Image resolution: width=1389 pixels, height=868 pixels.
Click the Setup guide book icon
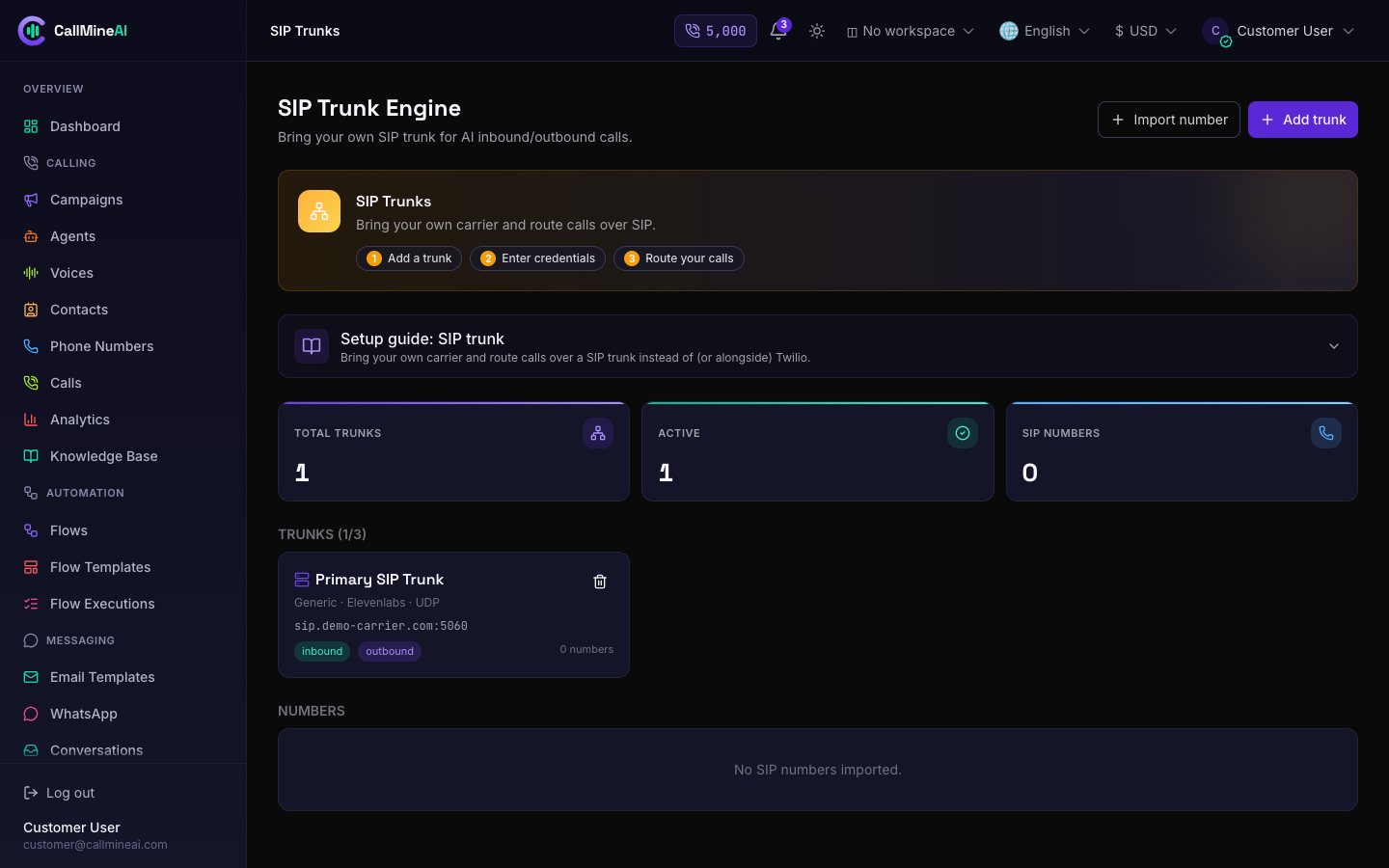click(x=312, y=346)
